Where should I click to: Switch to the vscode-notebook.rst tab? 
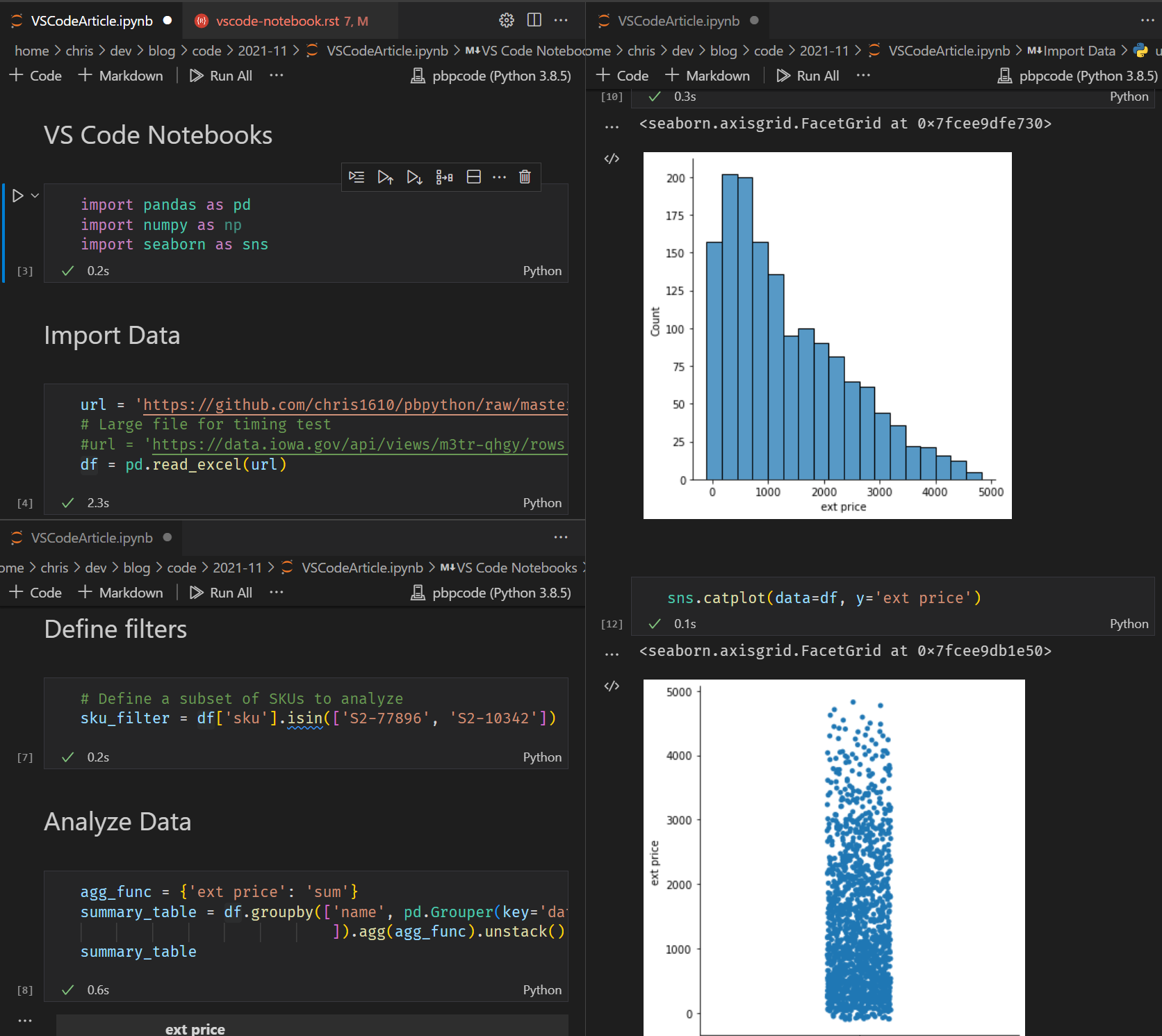tap(285, 20)
